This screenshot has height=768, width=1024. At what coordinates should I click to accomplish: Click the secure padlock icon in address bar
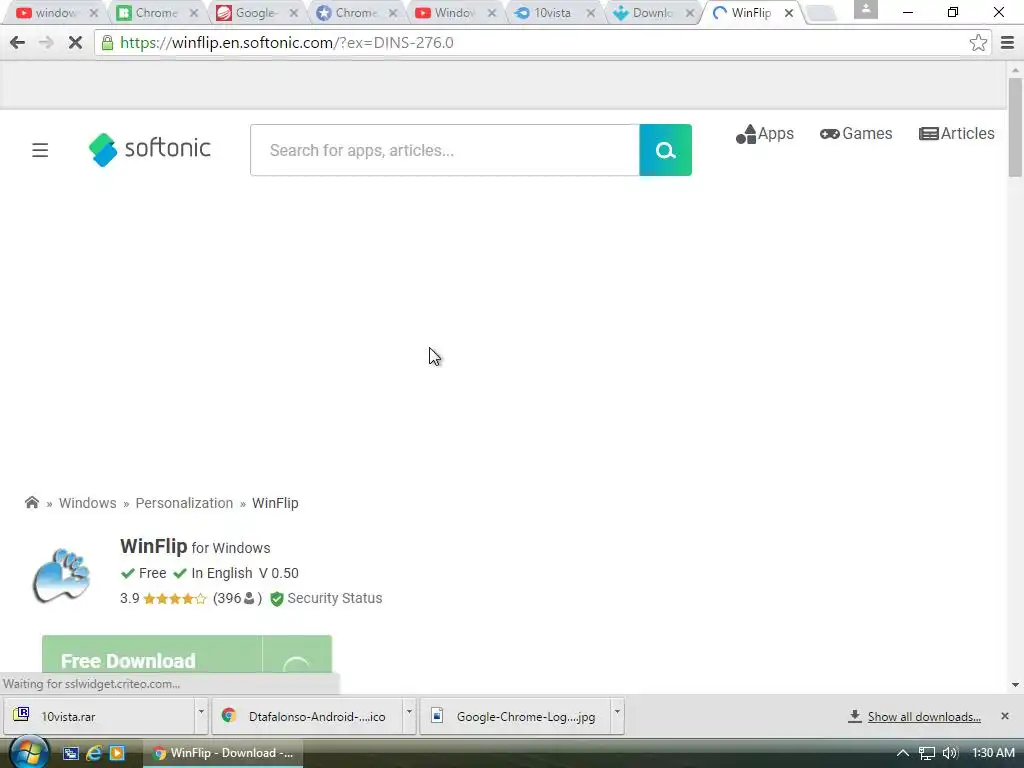(x=108, y=43)
